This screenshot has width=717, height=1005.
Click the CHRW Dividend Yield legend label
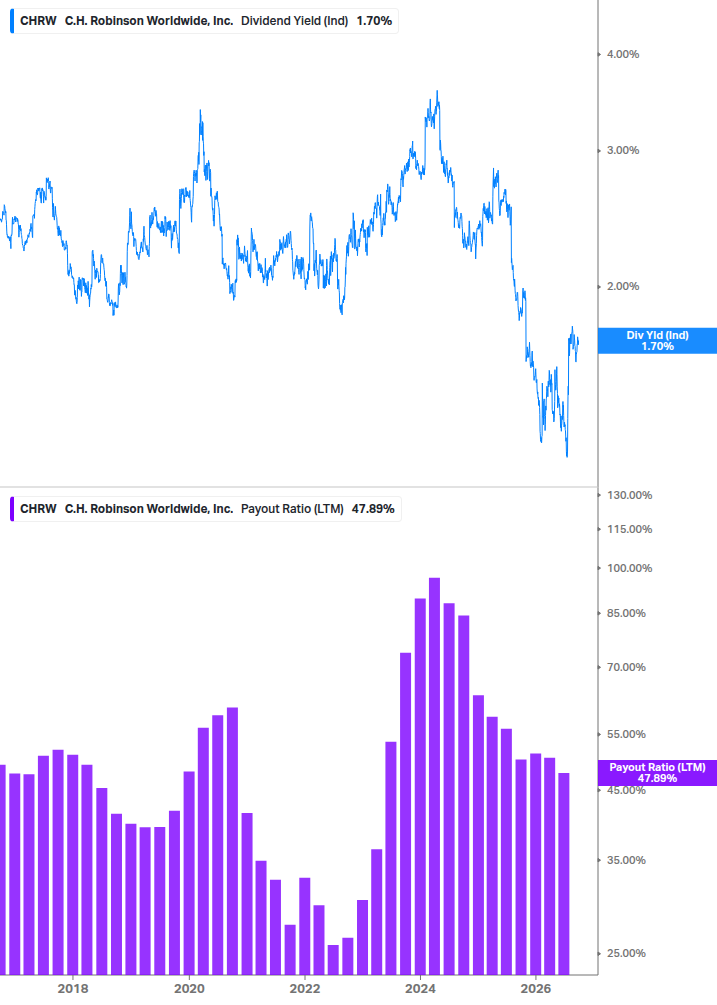(x=206, y=21)
